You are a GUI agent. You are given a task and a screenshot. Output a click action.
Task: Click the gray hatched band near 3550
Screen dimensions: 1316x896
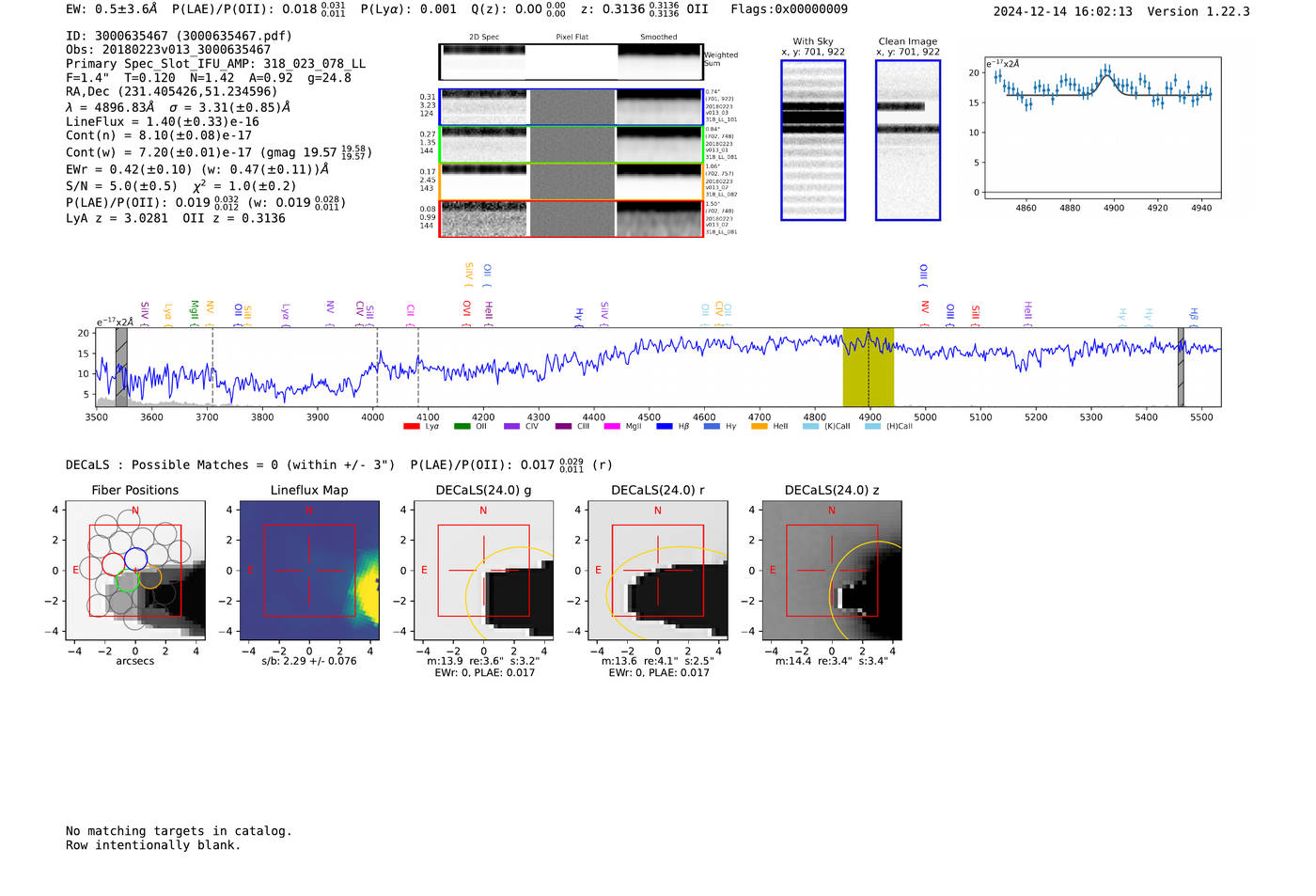click(121, 368)
